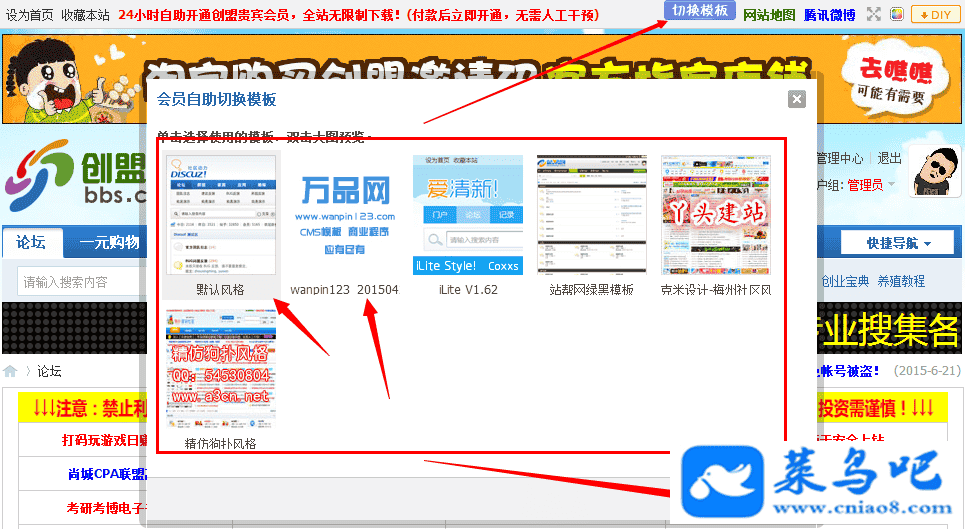The width and height of the screenshot is (965, 529).
Task: Open the 网站地图 link
Action: [x=769, y=15]
